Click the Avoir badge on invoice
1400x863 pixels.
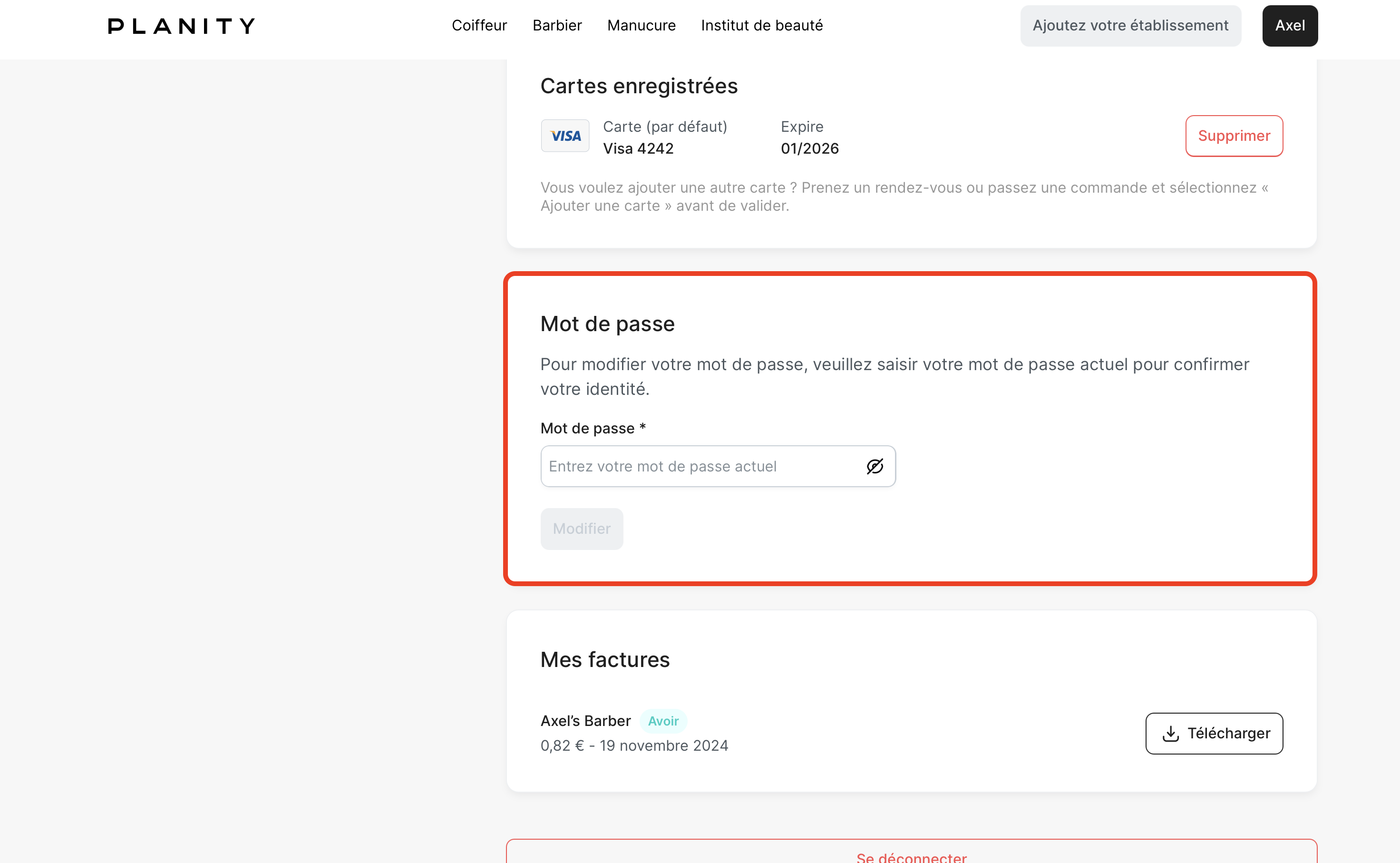tap(663, 721)
